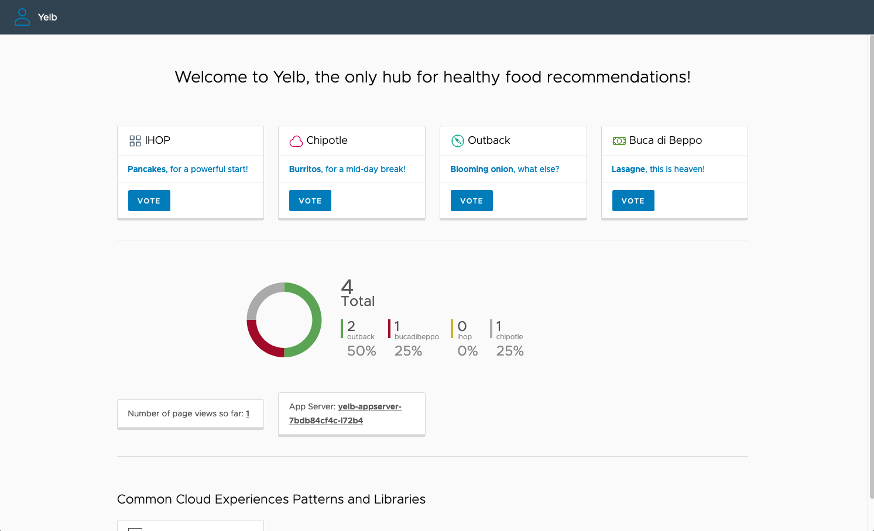Click the IHOP grid icon
Viewport: 874px width, 531px height.
pos(135,141)
